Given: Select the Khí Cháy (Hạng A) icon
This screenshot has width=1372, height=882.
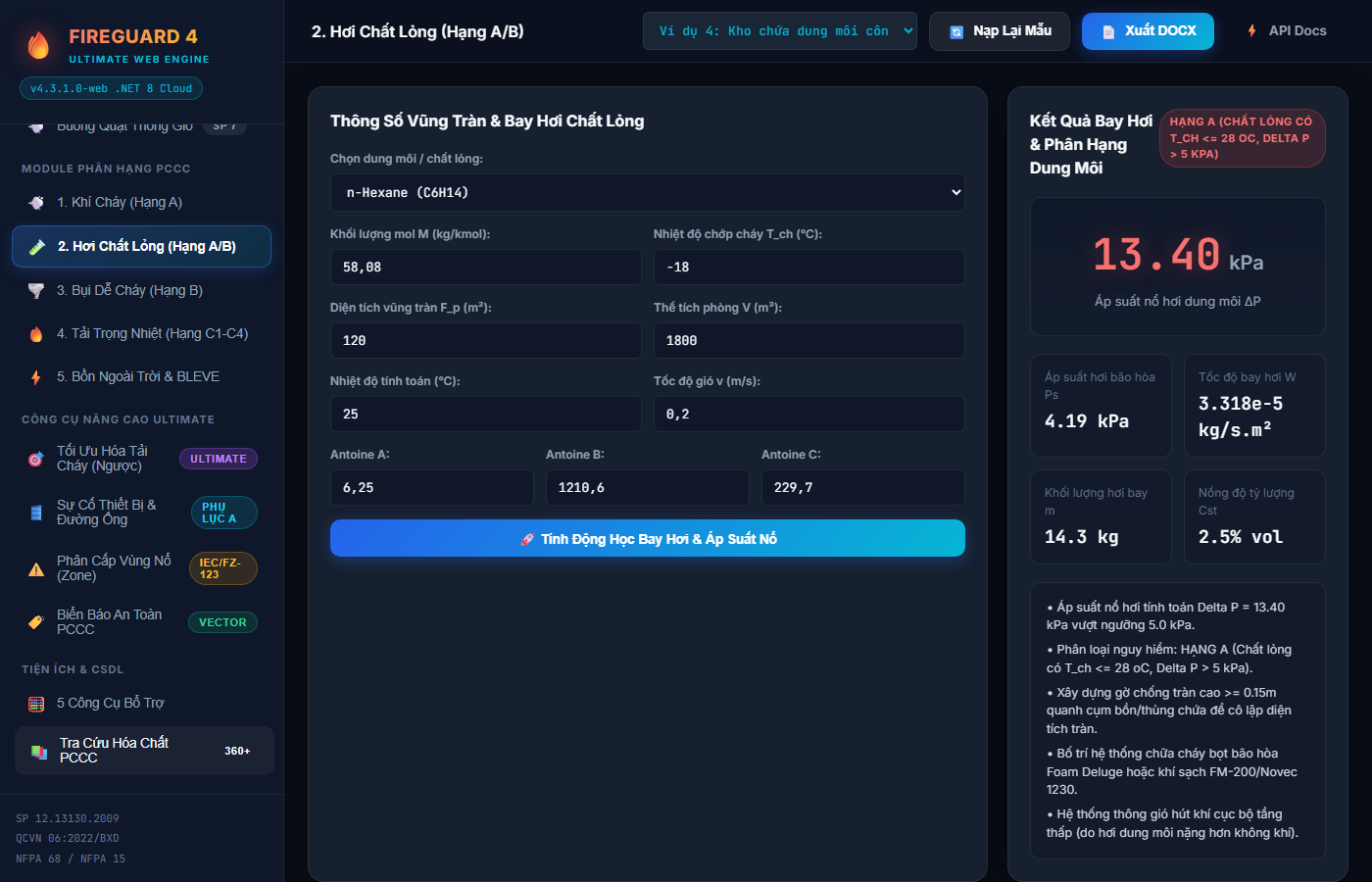Looking at the screenshot, I should tap(36, 203).
